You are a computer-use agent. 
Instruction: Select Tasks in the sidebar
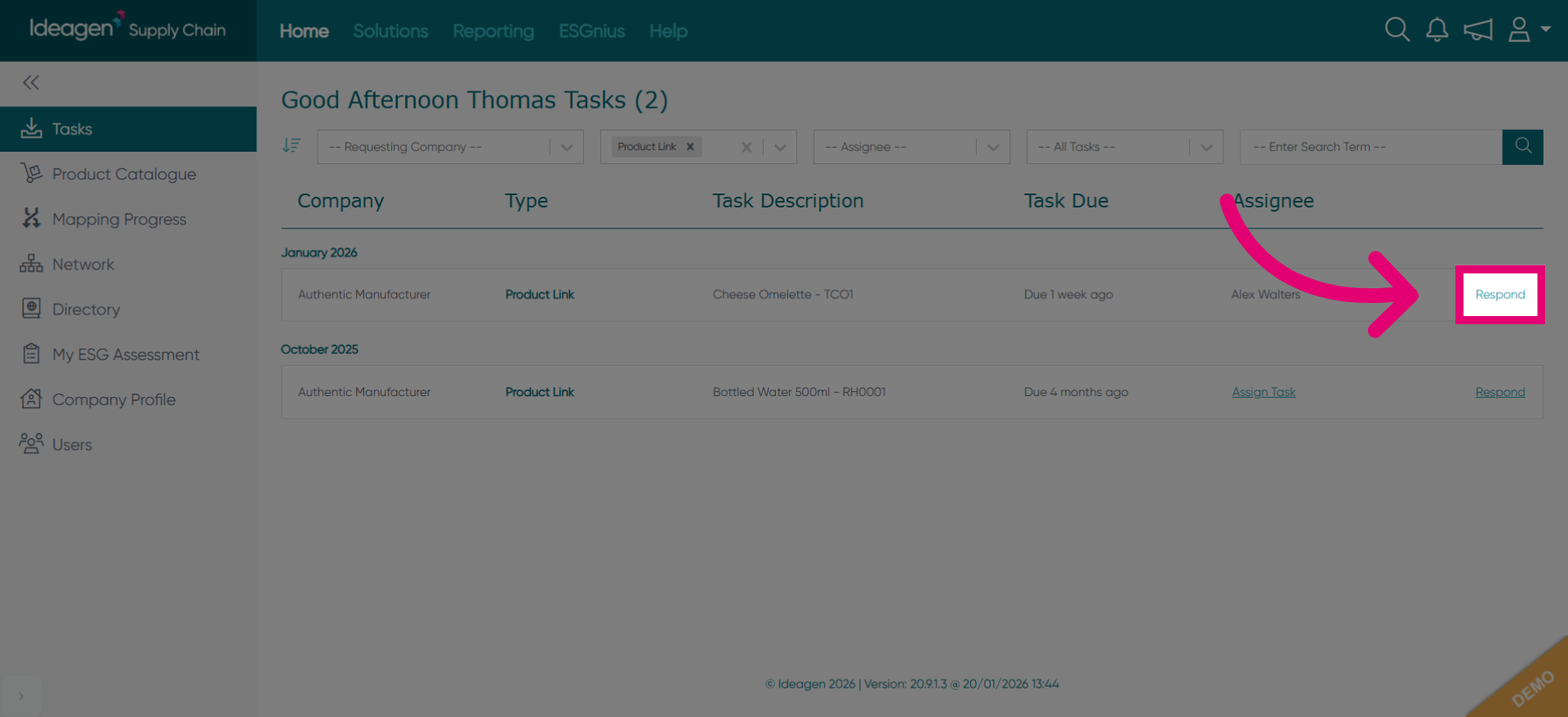[128, 129]
